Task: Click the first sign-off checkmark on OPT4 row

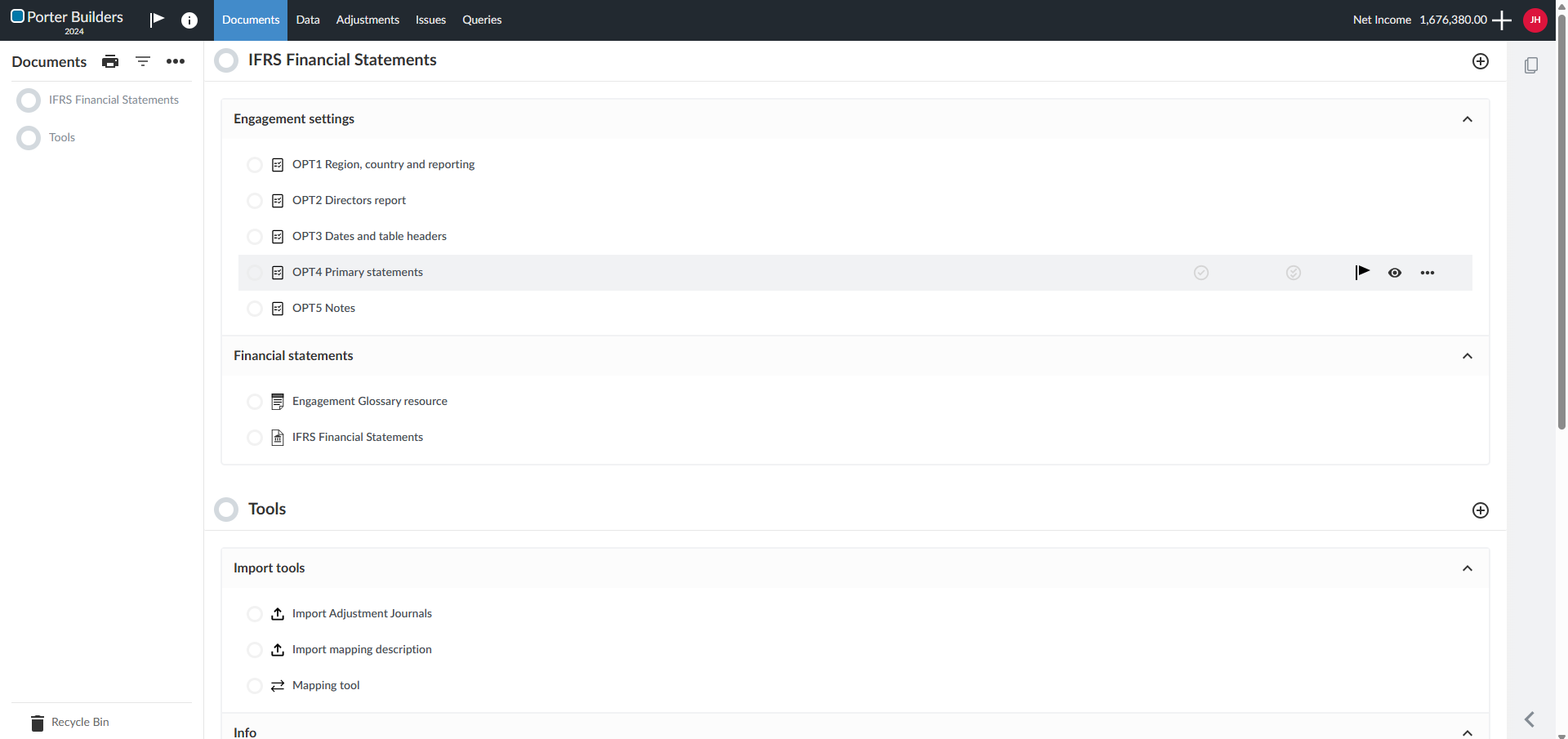Action: pyautogui.click(x=1201, y=273)
